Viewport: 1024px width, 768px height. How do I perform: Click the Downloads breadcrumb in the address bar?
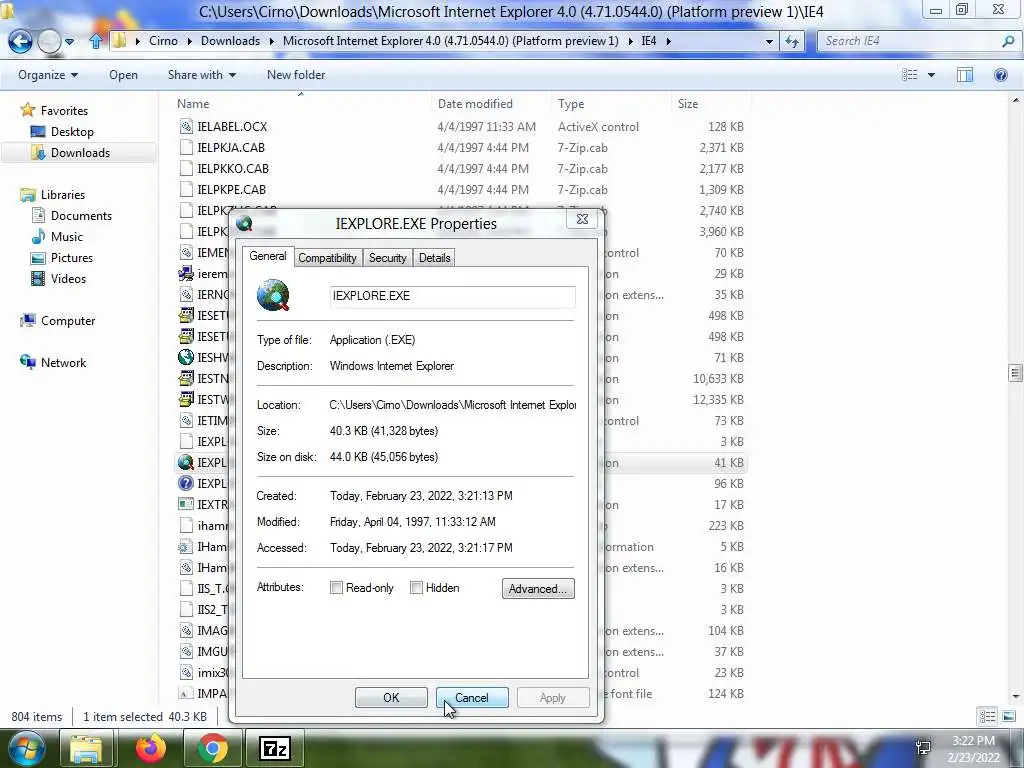click(x=231, y=41)
